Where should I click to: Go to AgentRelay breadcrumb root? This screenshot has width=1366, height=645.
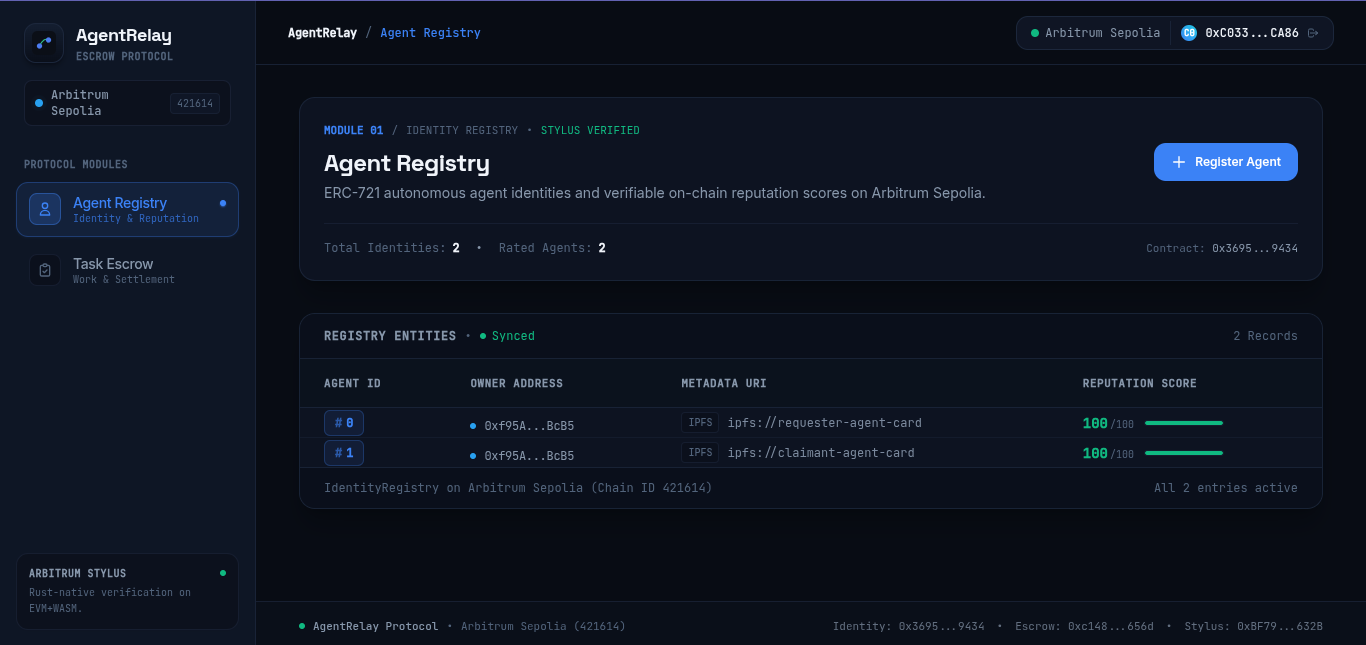pyautogui.click(x=322, y=33)
